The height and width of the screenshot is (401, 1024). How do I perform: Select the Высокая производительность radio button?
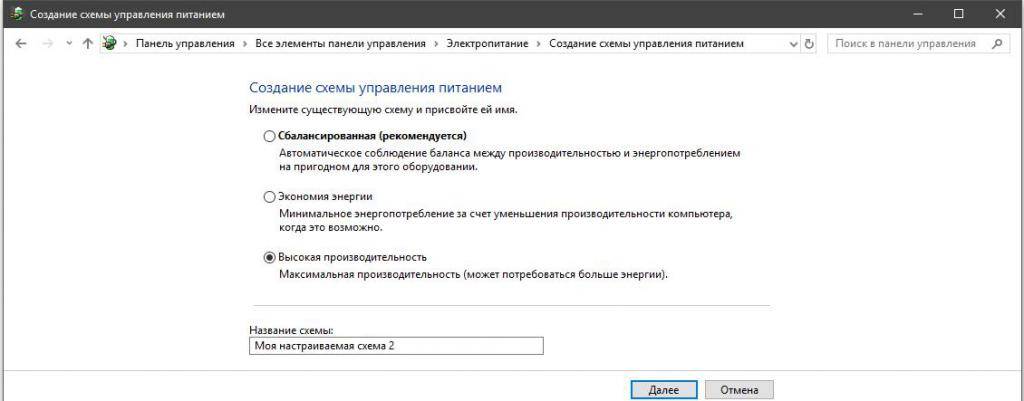(x=269, y=257)
